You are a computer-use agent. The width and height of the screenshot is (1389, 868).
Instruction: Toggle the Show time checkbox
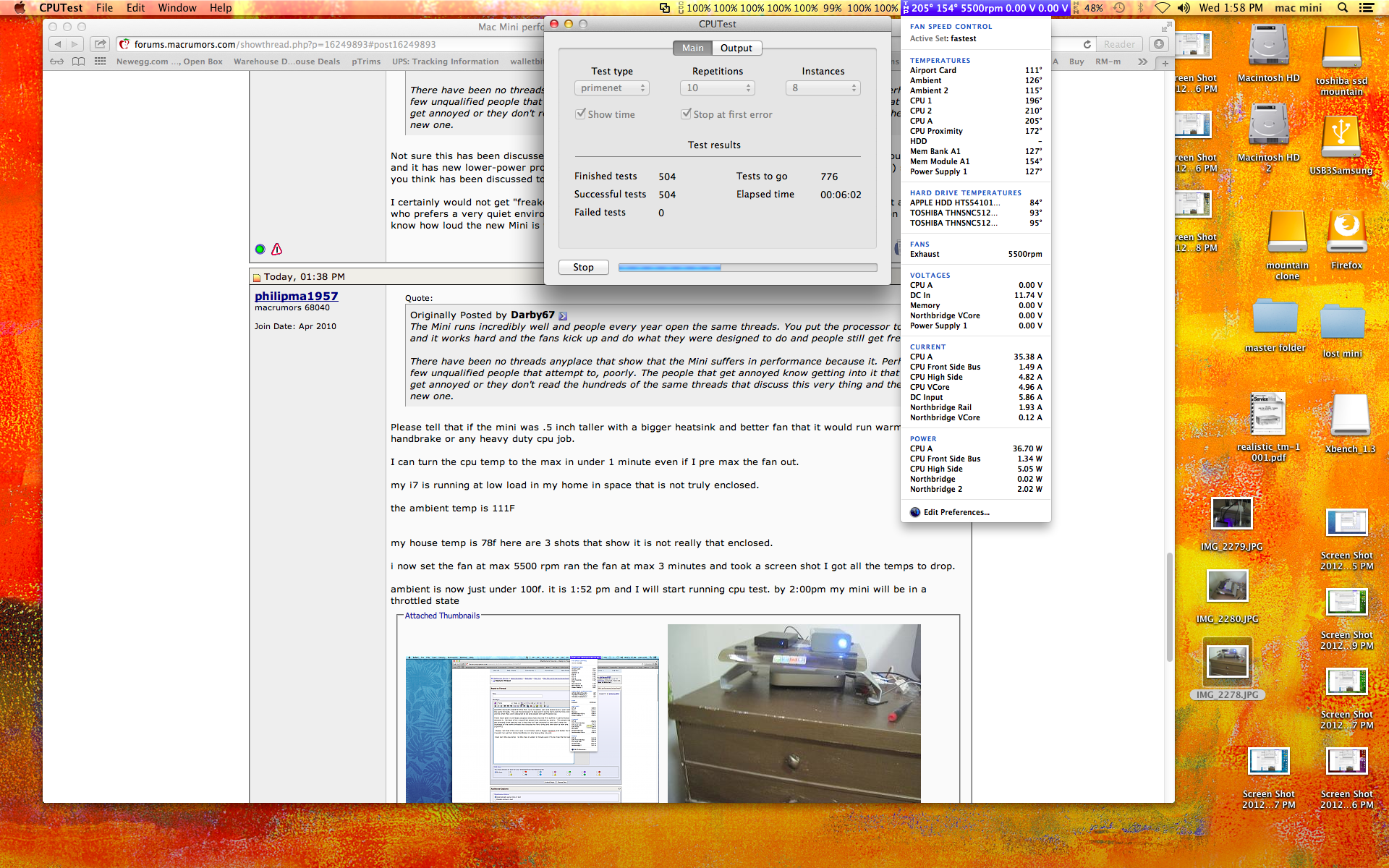pyautogui.click(x=580, y=114)
